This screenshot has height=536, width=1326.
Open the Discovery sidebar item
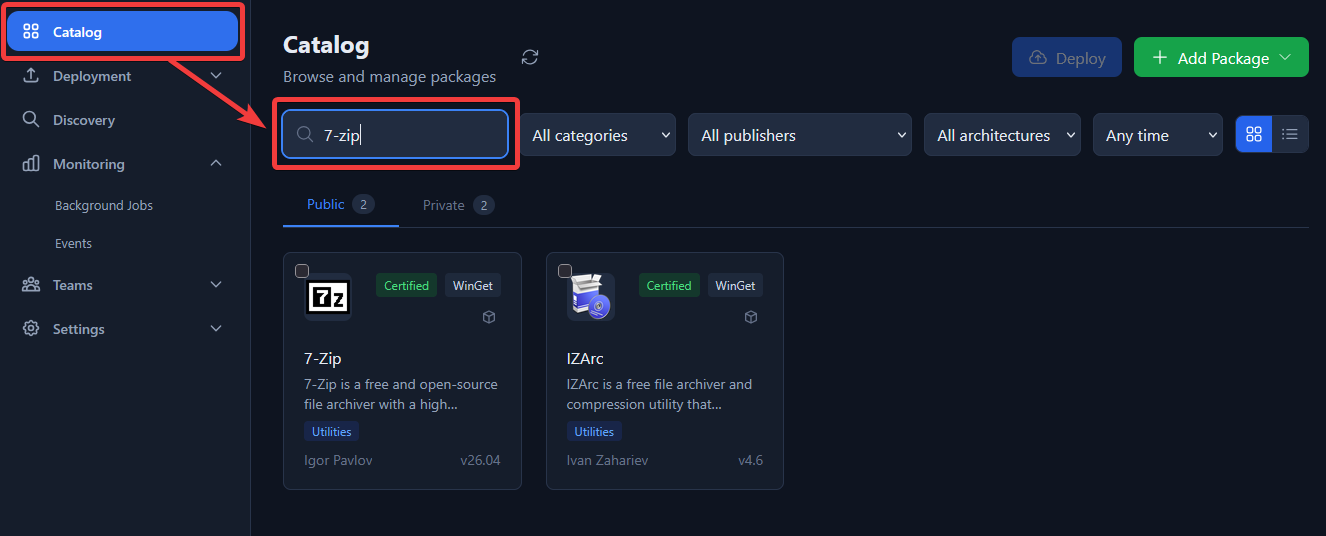click(122, 120)
